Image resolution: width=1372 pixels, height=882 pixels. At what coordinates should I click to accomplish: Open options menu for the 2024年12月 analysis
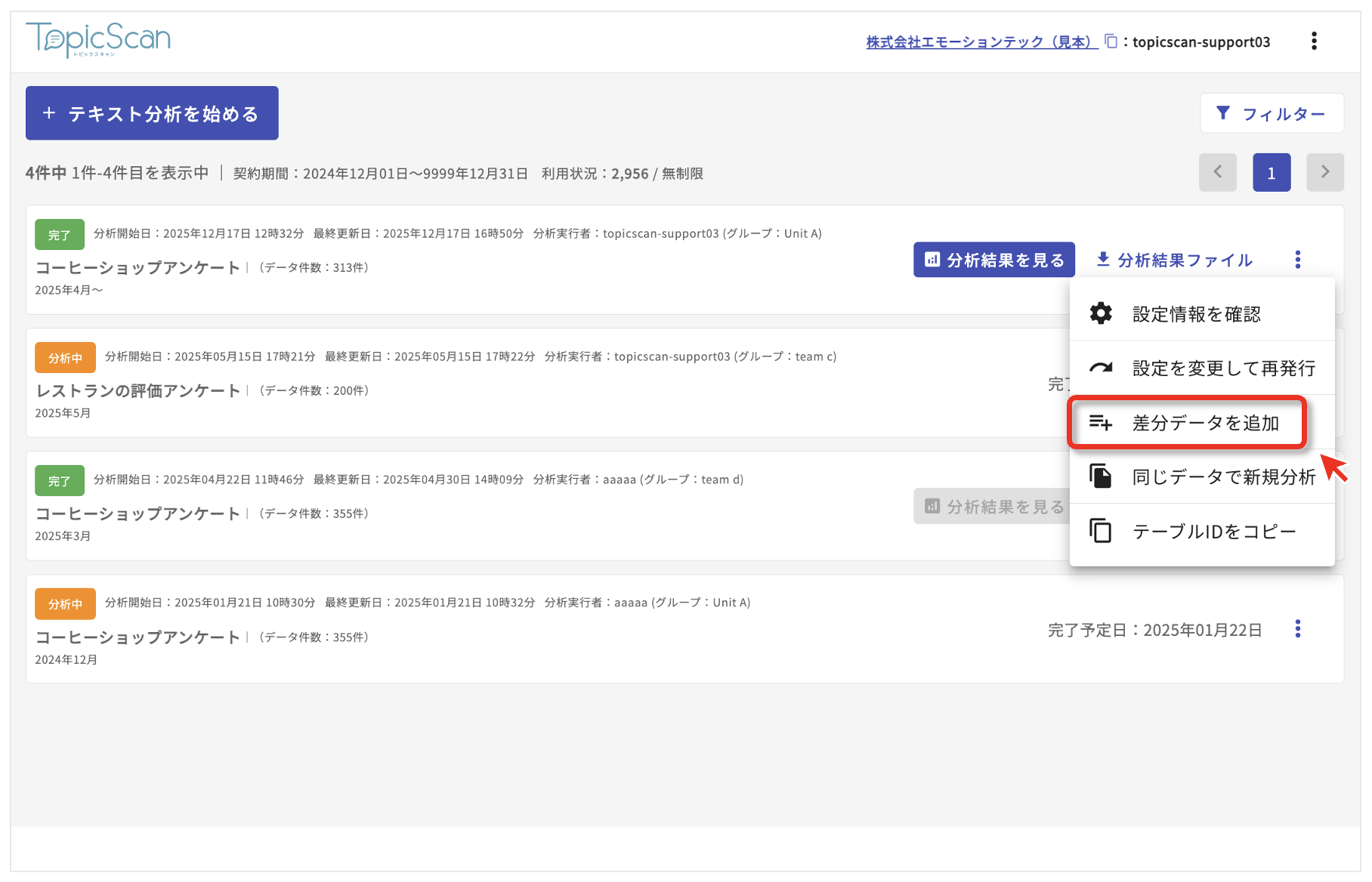pyautogui.click(x=1298, y=629)
